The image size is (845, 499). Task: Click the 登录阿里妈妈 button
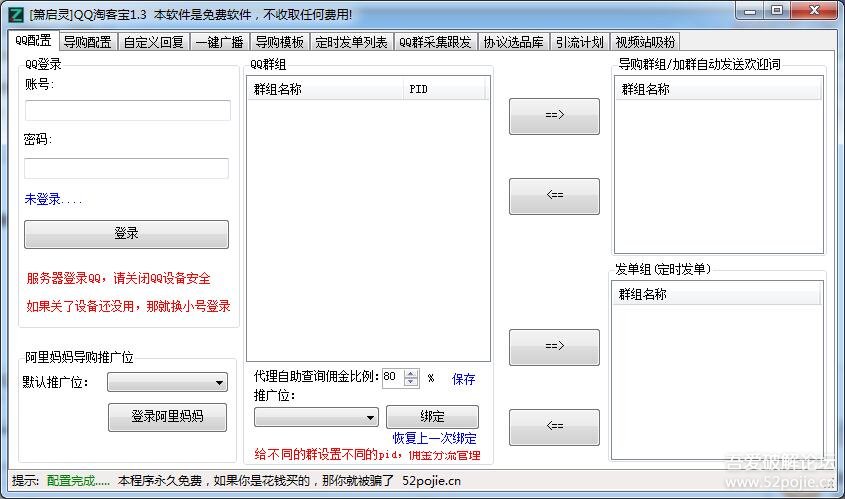coord(168,417)
